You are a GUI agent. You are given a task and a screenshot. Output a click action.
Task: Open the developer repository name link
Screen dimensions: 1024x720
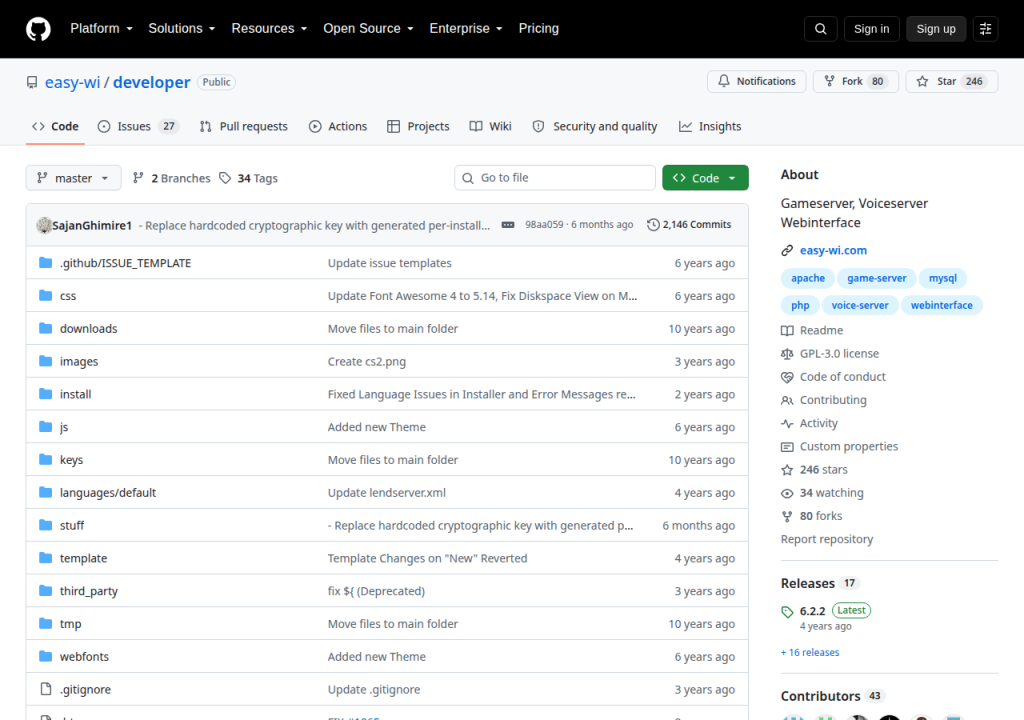pyautogui.click(x=152, y=82)
